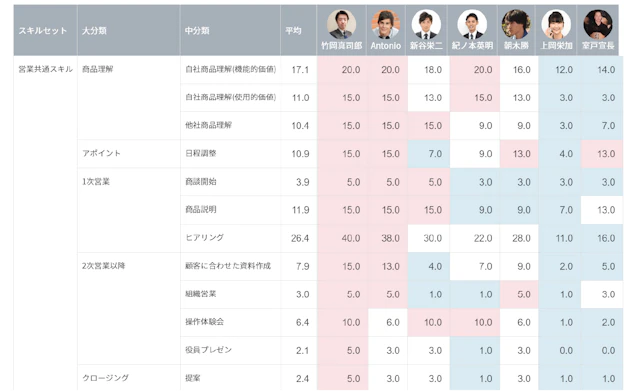The height and width of the screenshot is (391, 624).
Task: Select 上岡栄加's profile photo
Action: (556, 24)
